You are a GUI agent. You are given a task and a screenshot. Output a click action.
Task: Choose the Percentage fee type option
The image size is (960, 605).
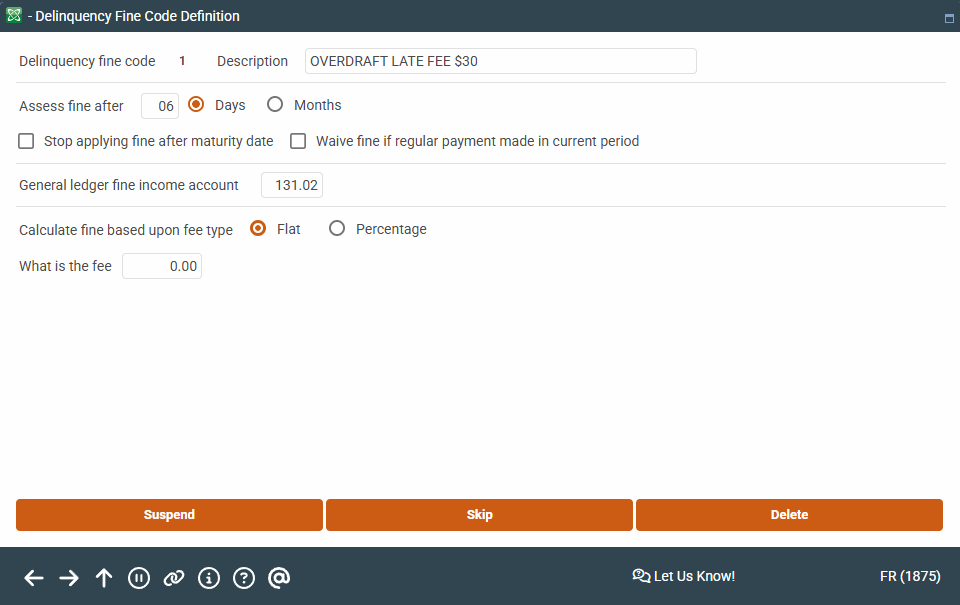pyautogui.click(x=337, y=229)
